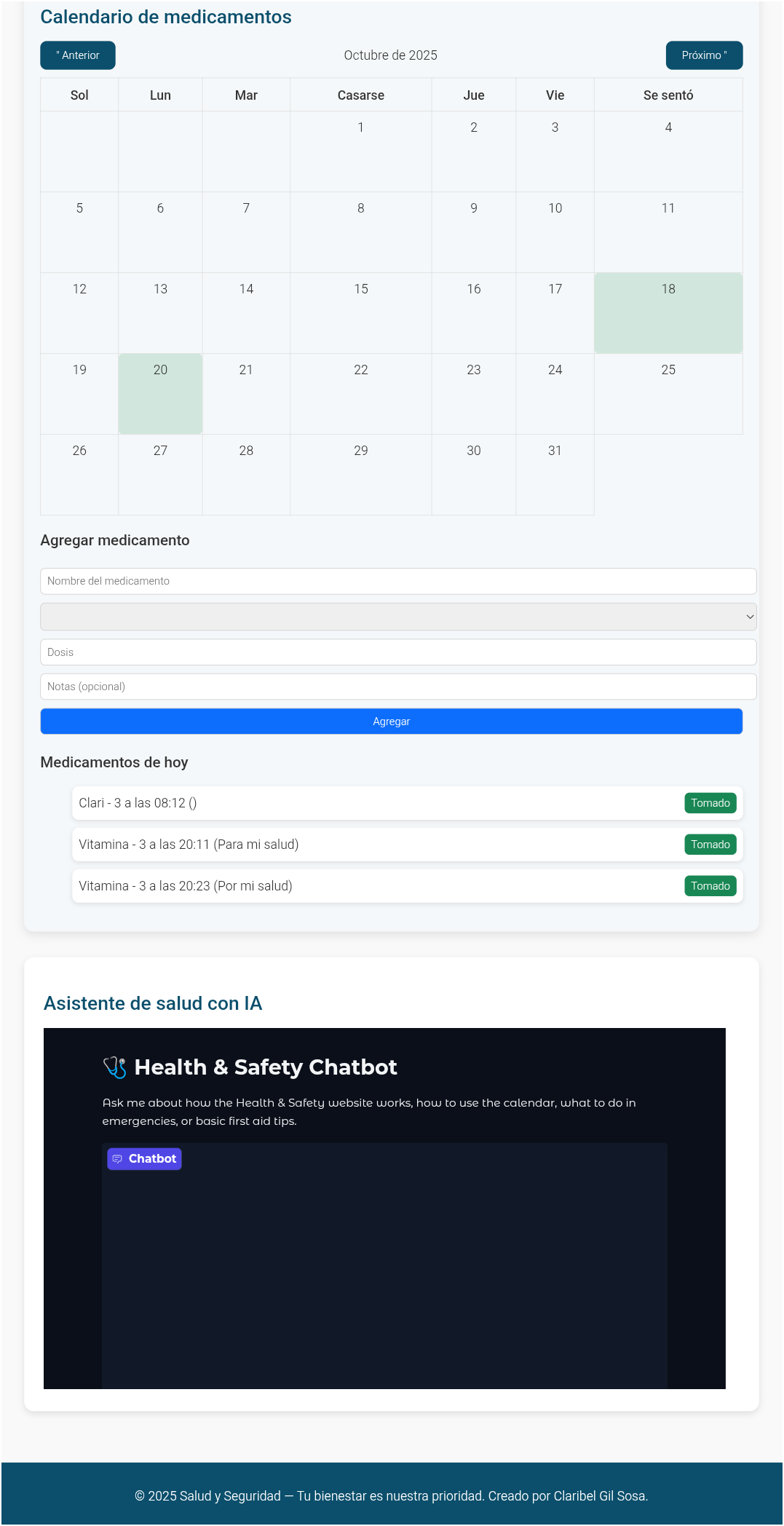Click the Casarse weekday column header
This screenshot has width=784, height=1526.
[x=361, y=95]
